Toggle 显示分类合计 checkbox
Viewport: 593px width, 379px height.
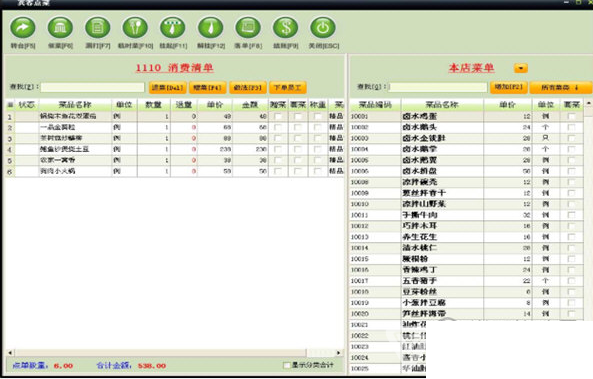287,365
